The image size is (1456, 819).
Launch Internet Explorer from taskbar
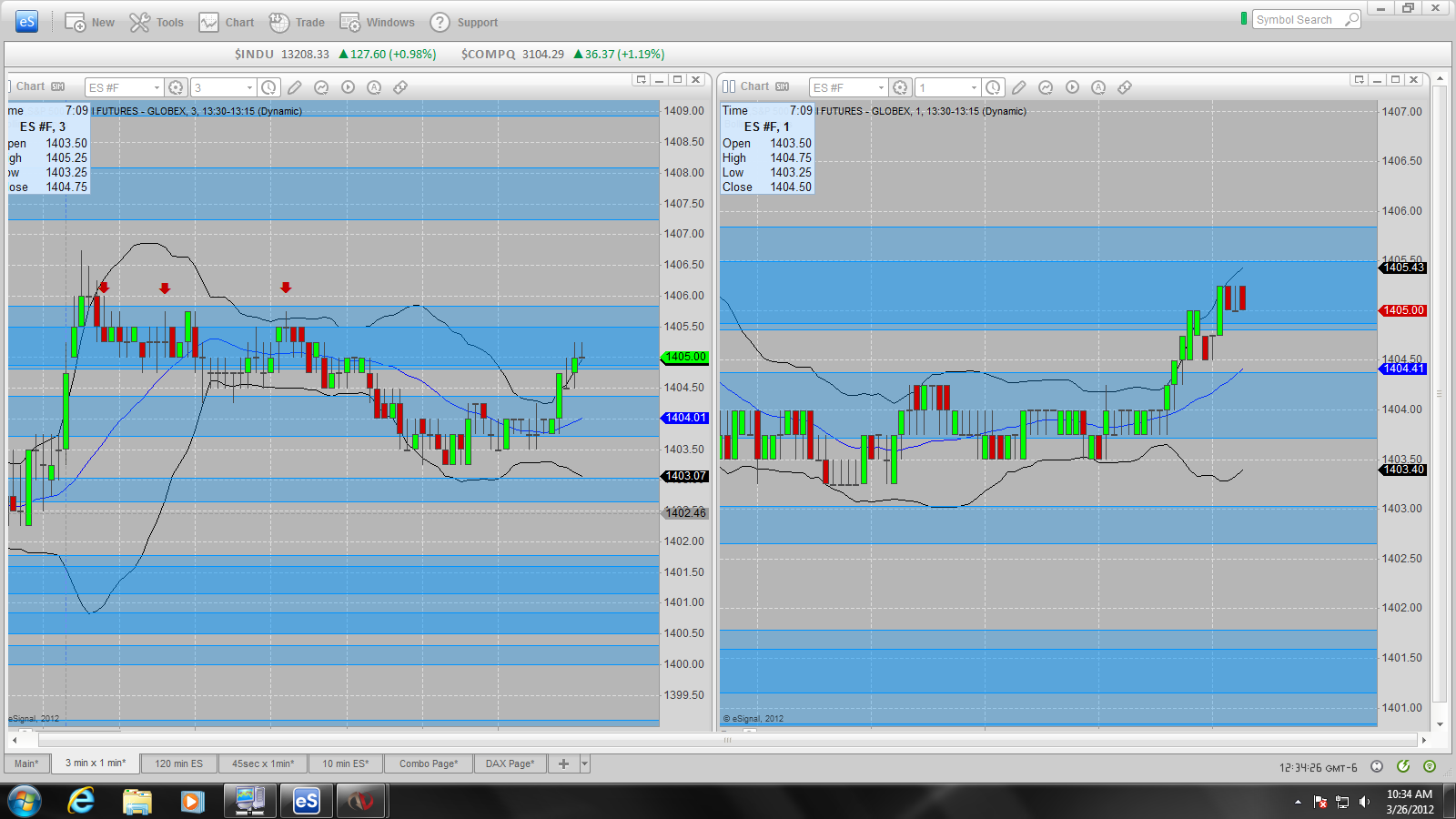81,801
